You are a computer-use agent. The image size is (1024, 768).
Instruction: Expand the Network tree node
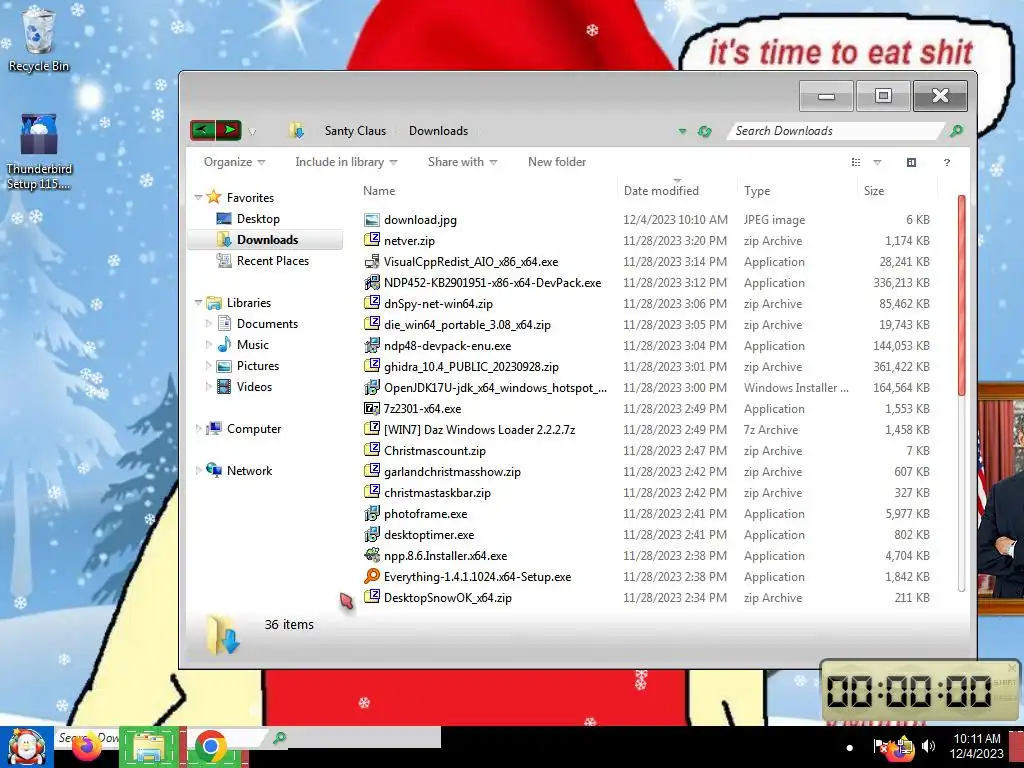coord(198,471)
